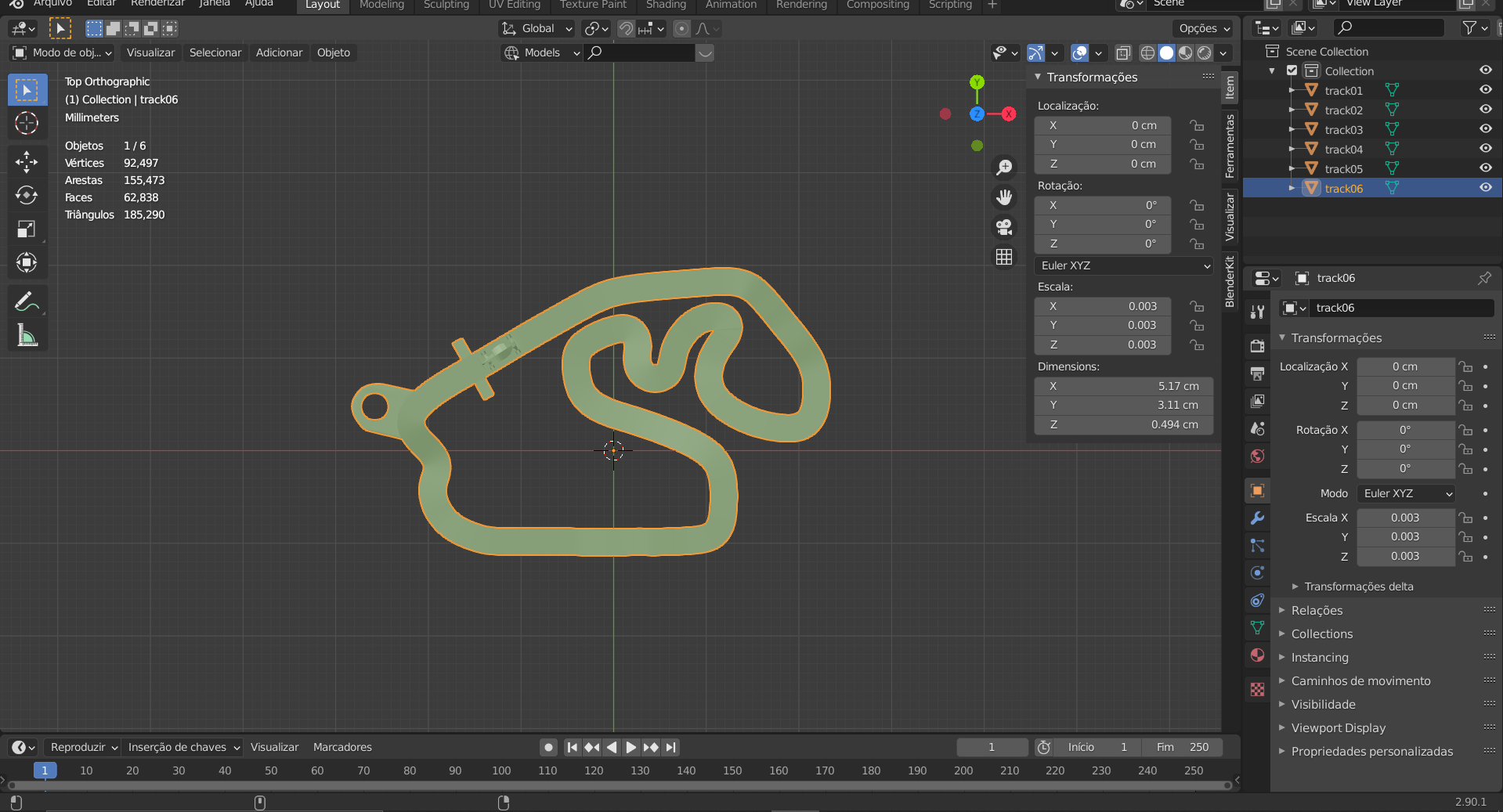Screen dimensions: 1503x812
Task: Untick the Collection checkbox in outliner
Action: 1292,70
